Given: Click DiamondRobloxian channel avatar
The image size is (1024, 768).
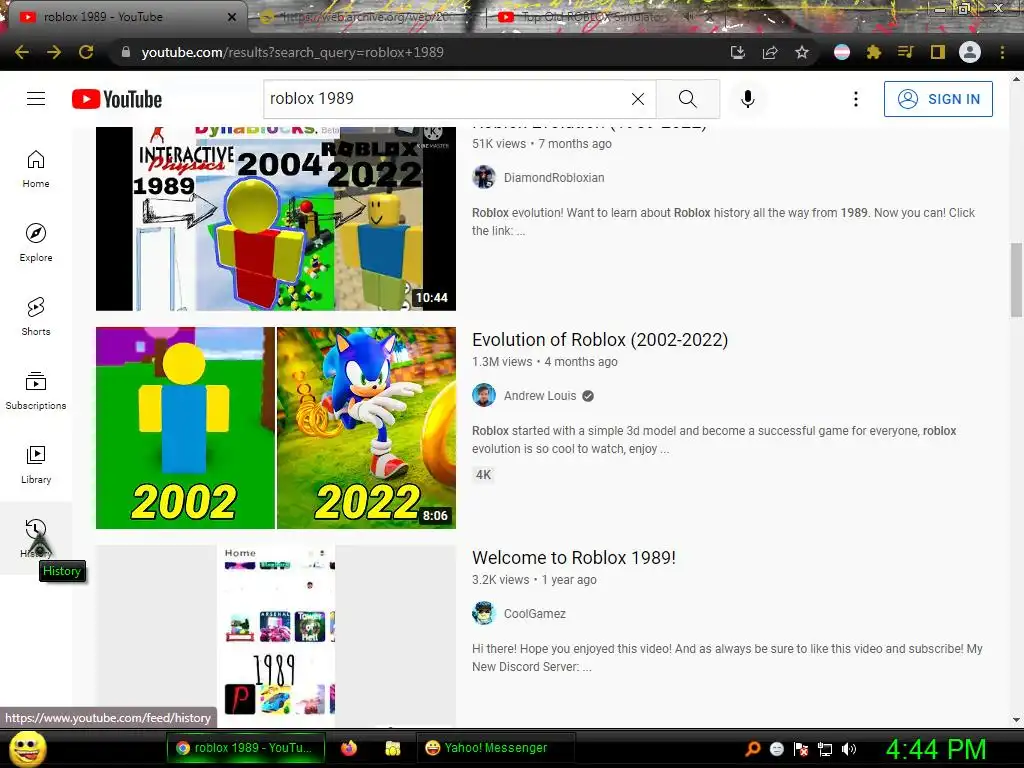Looking at the screenshot, I should 484,178.
